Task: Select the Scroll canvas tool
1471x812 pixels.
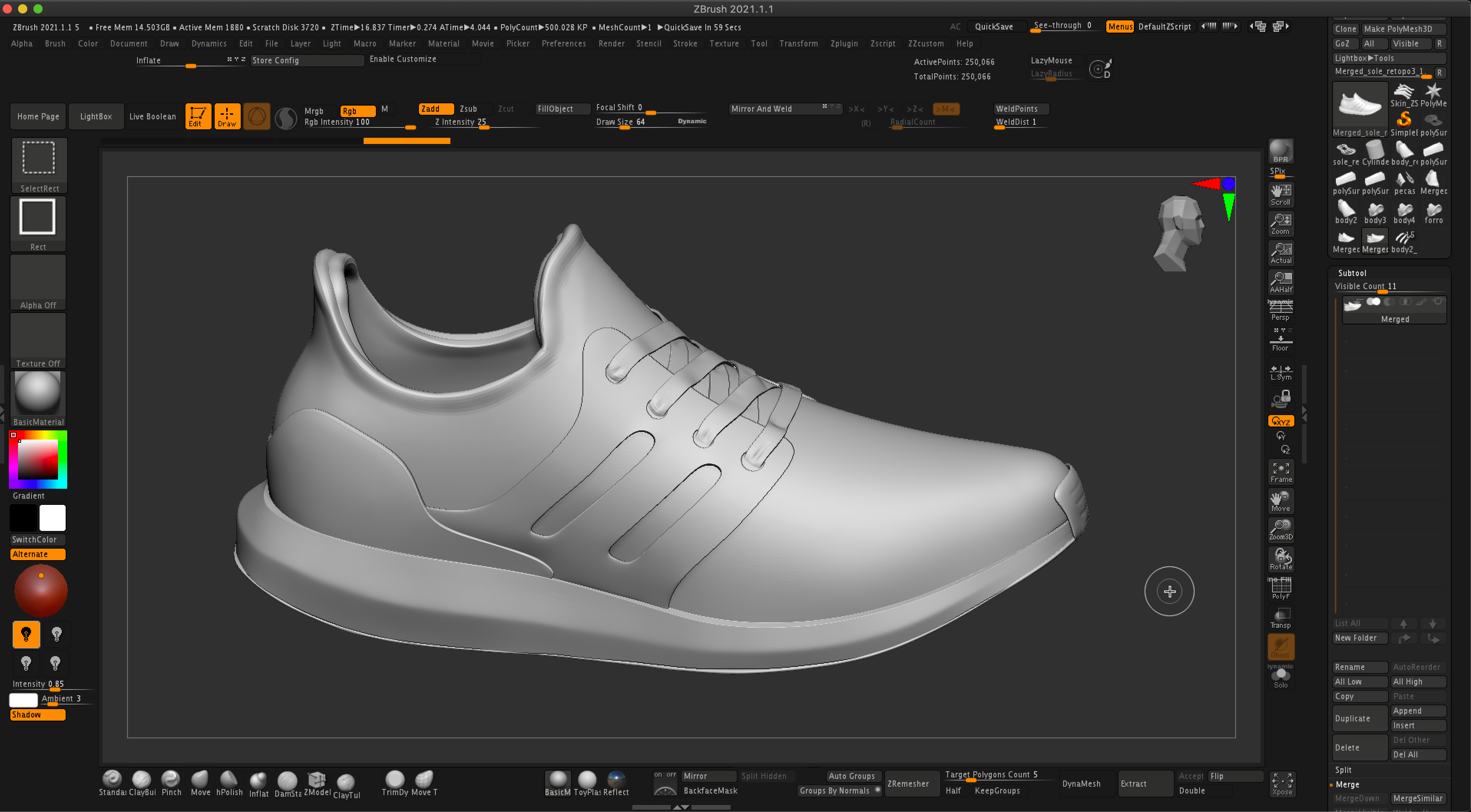Action: tap(1280, 194)
